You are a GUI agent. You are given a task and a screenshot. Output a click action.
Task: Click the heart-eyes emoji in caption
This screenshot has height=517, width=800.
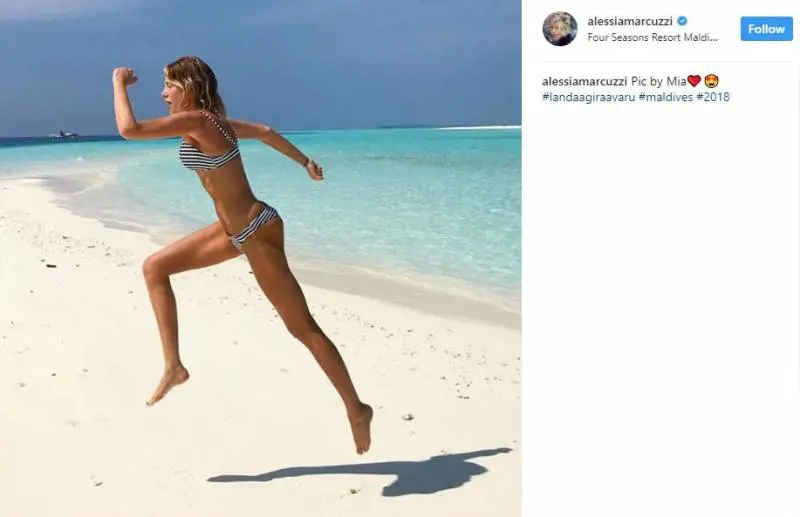(x=711, y=81)
